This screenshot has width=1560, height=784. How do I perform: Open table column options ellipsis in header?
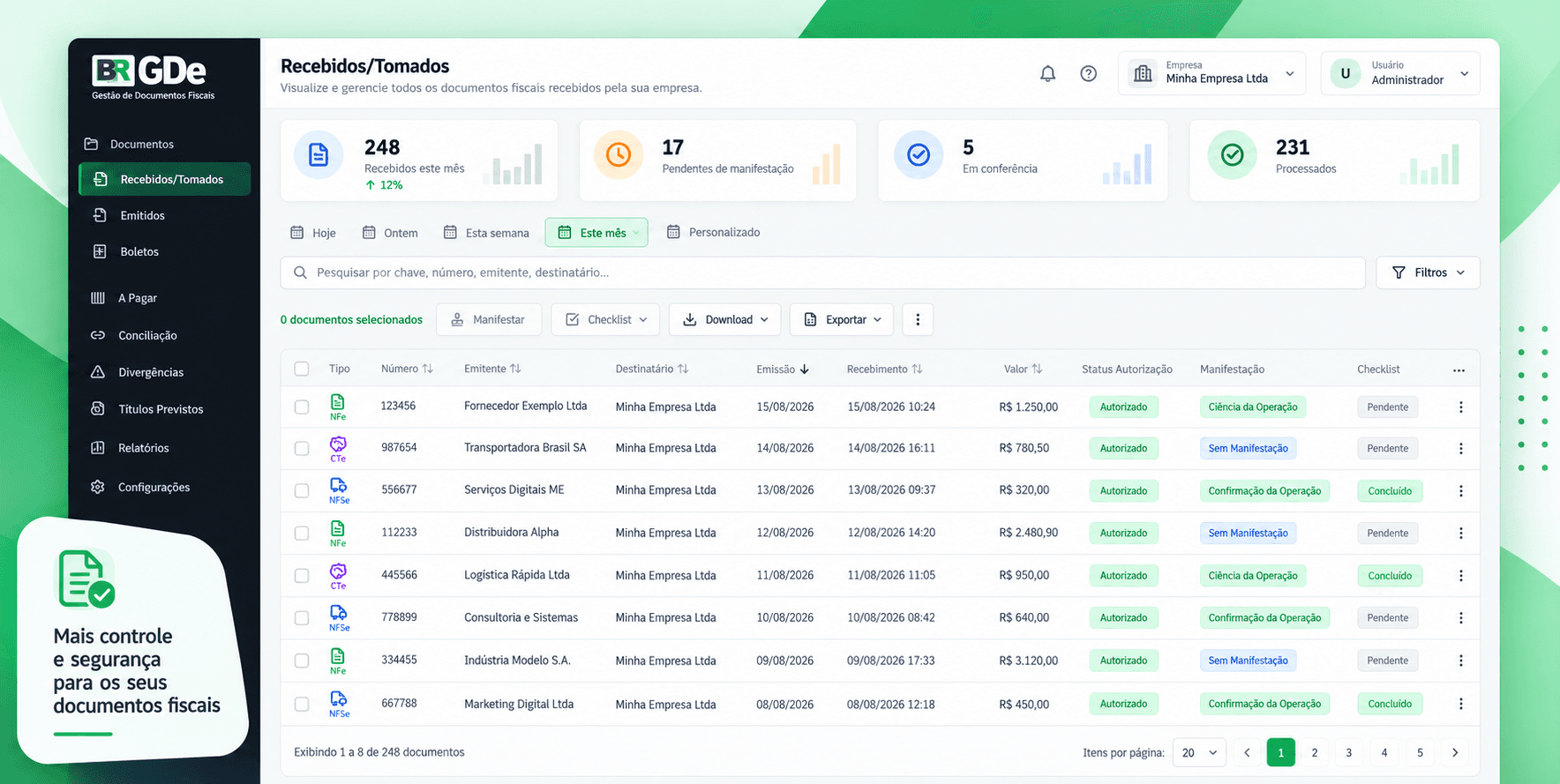tap(1459, 370)
